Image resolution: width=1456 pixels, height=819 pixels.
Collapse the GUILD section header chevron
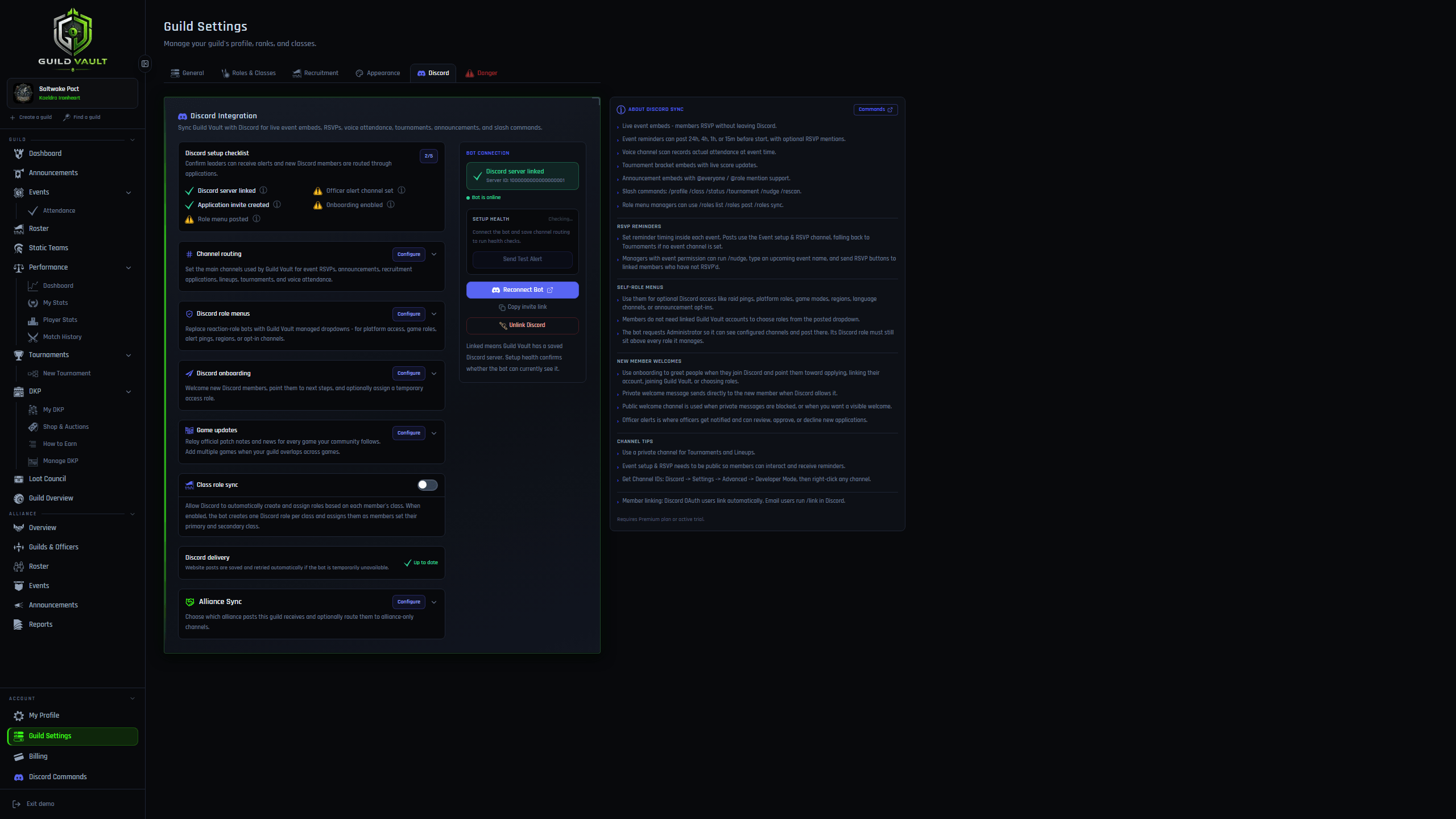click(133, 140)
